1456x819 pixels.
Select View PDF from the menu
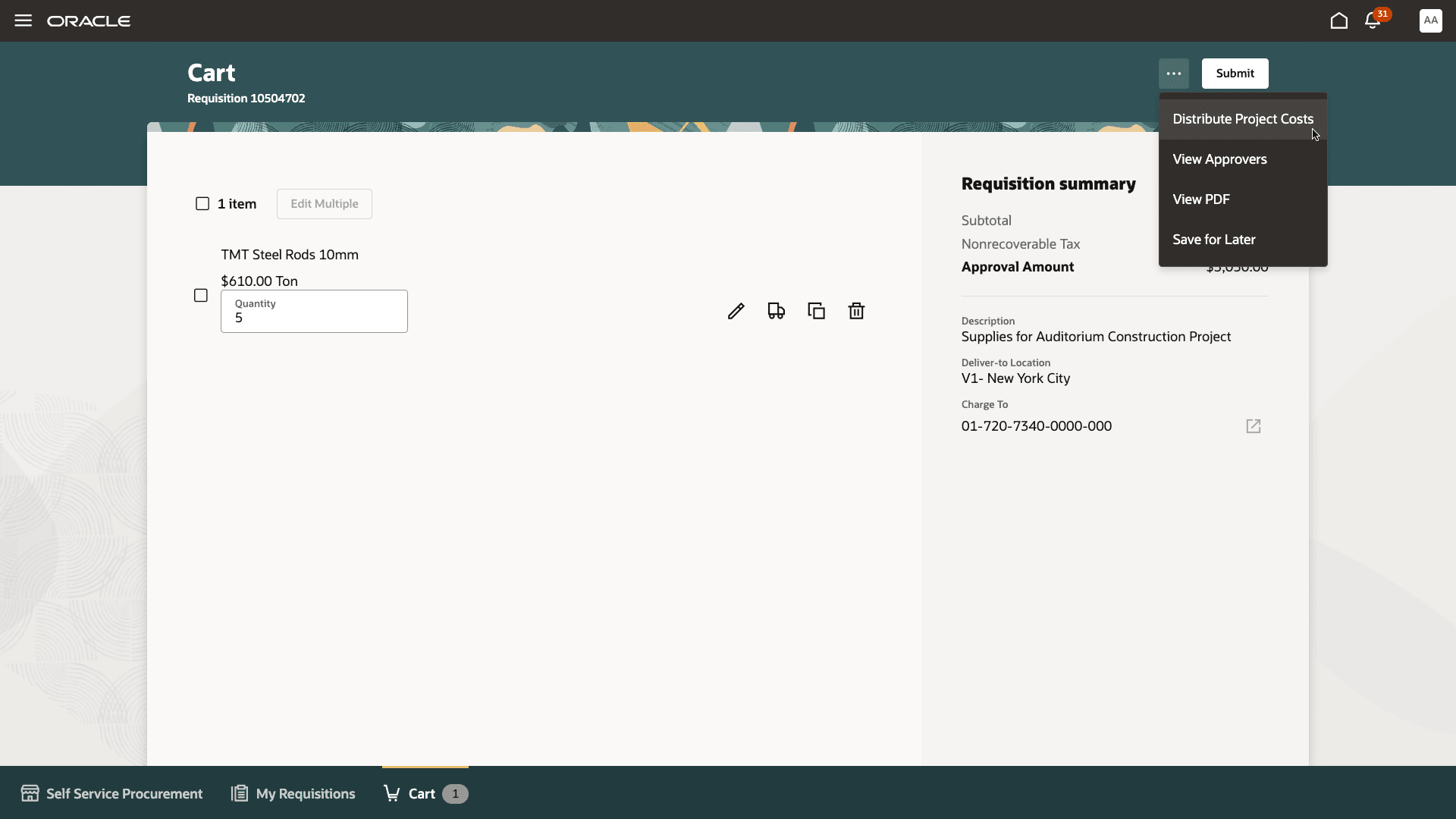point(1201,199)
